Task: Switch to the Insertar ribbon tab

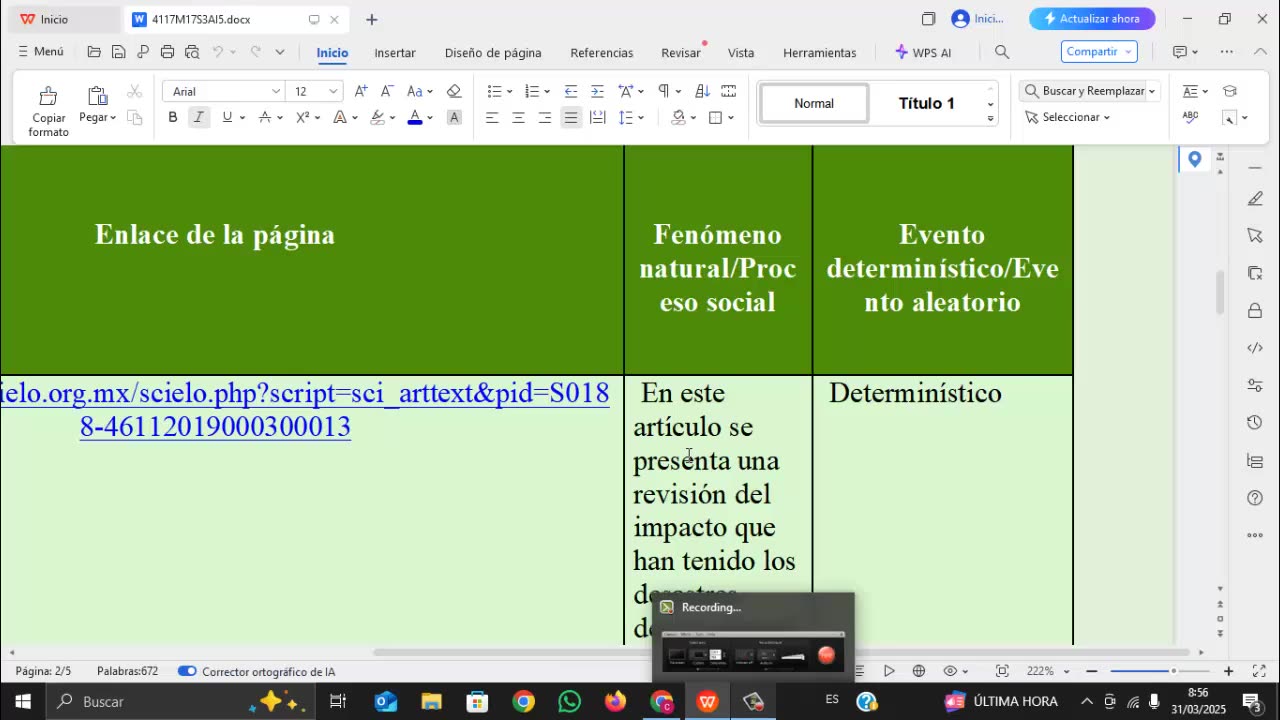Action: point(395,53)
